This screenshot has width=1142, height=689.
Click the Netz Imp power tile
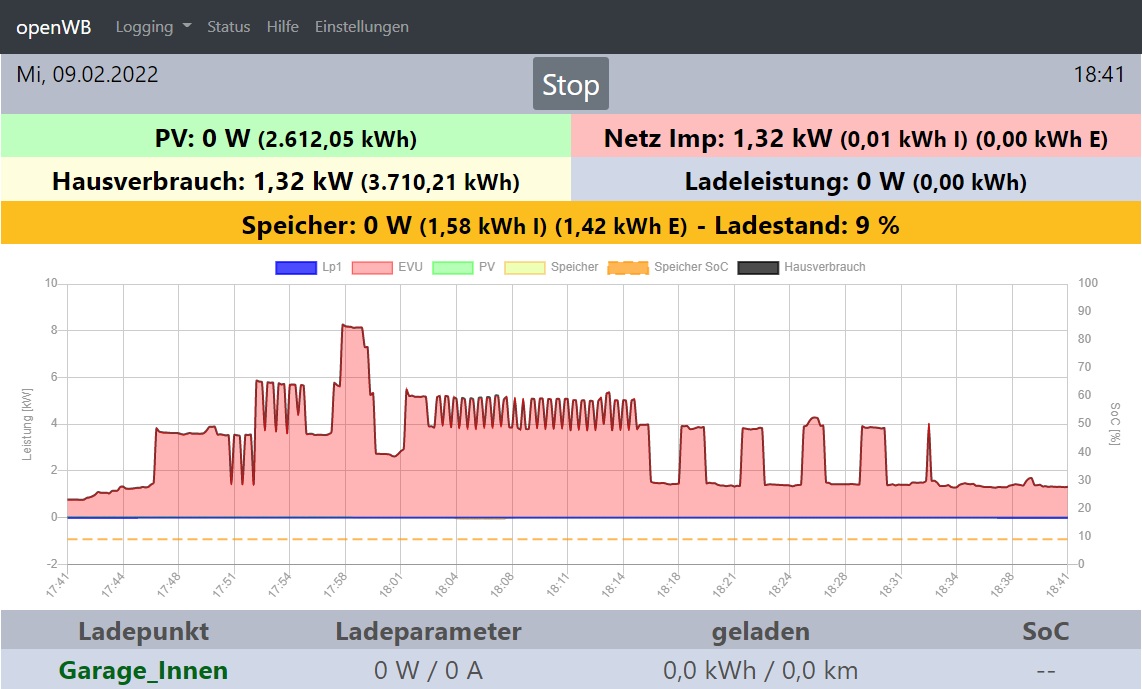[855, 138]
